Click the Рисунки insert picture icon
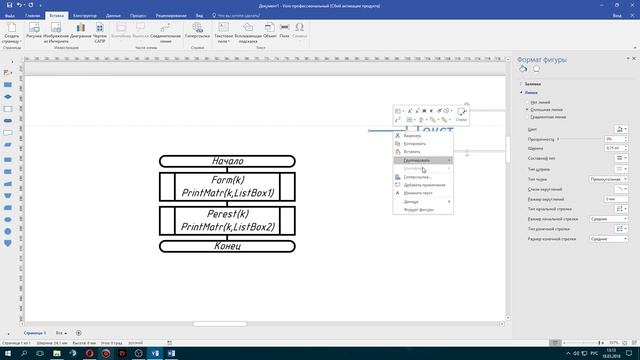640x360 pixels. 34,31
